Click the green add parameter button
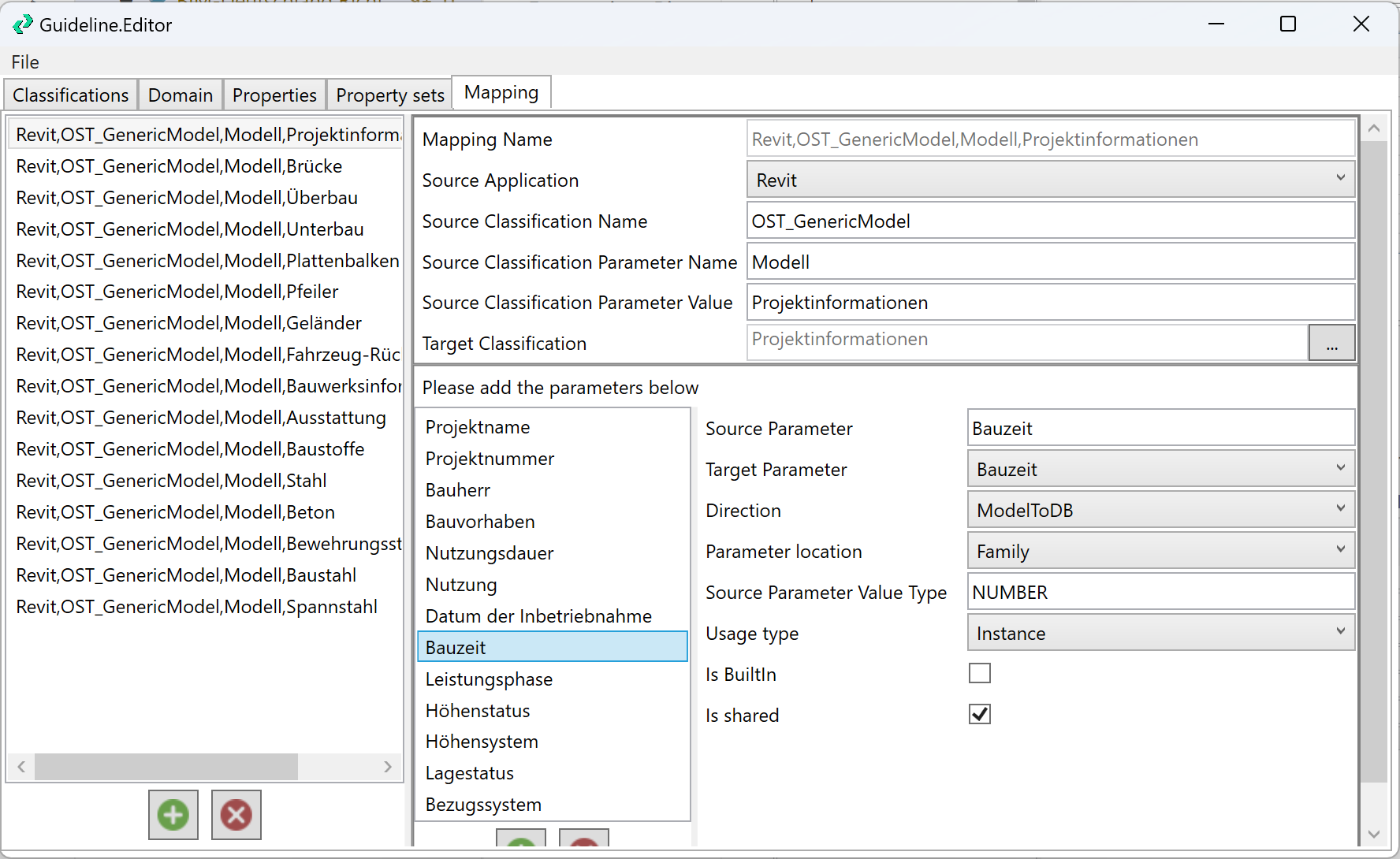The height and width of the screenshot is (859, 1400). click(521, 840)
